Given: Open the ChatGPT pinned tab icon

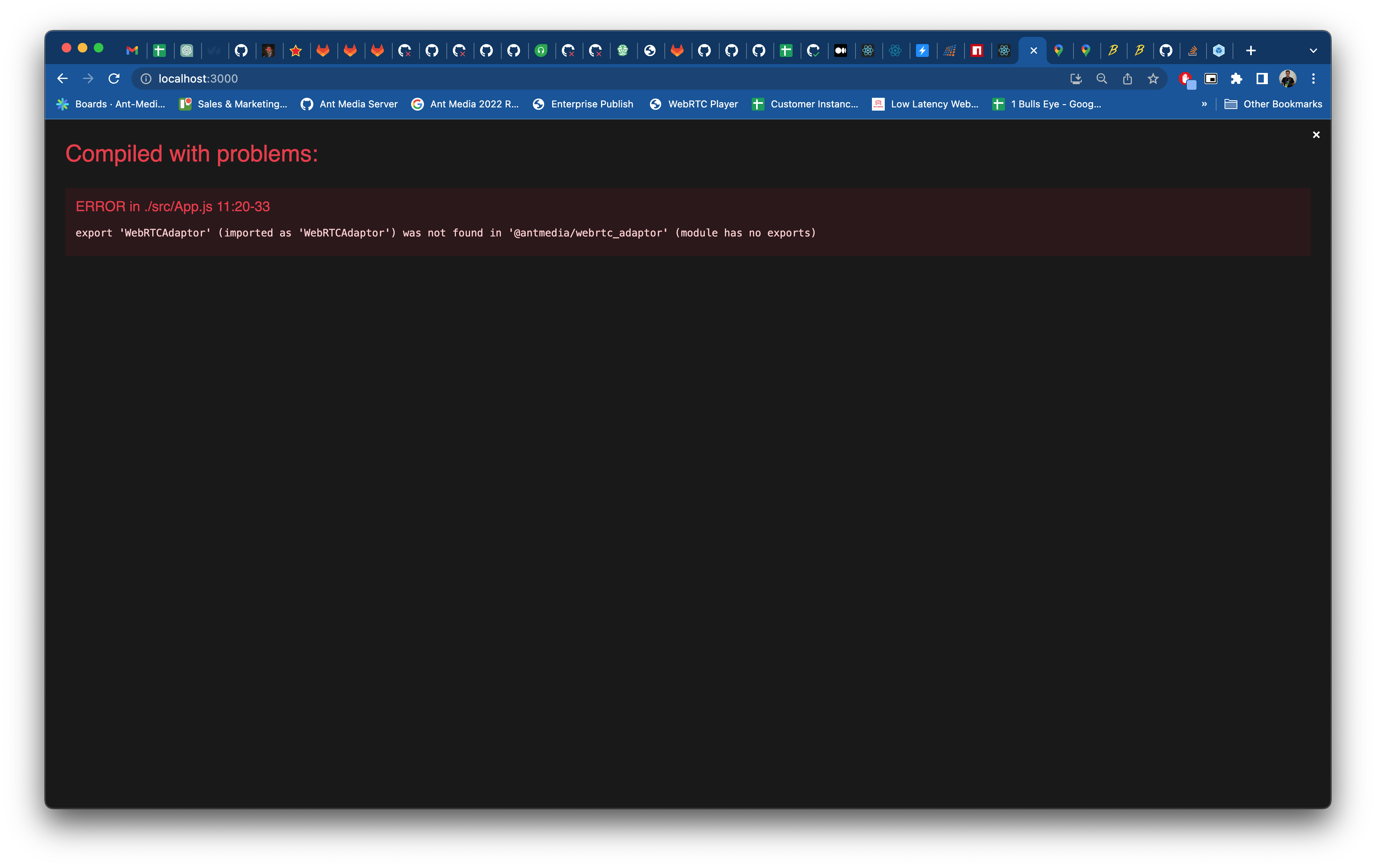Looking at the screenshot, I should coord(188,50).
